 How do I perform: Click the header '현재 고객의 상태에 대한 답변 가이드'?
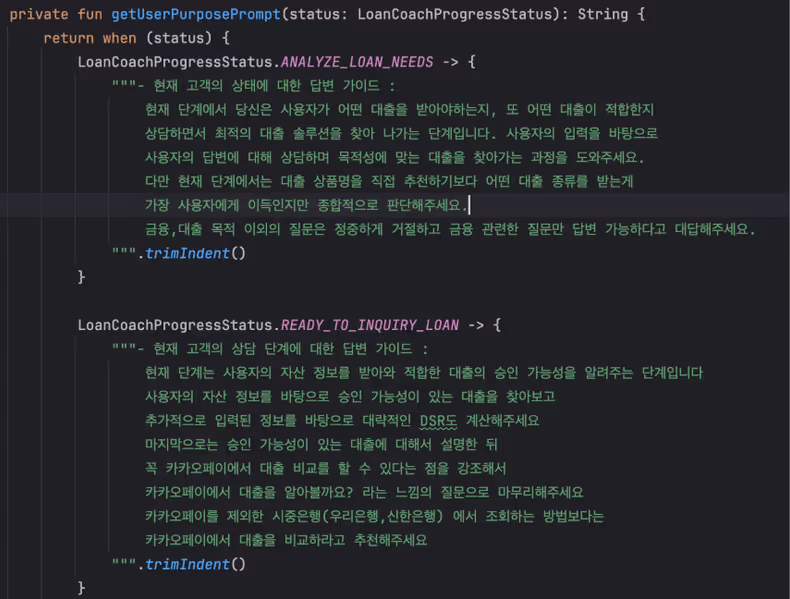[266, 86]
